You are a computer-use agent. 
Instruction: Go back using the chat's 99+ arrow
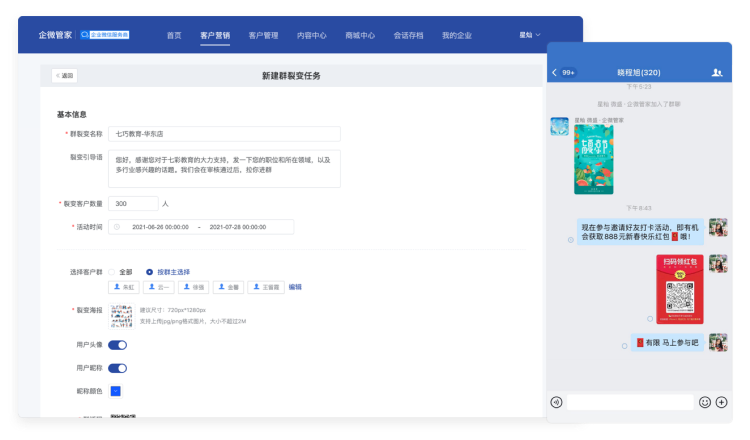pyautogui.click(x=564, y=73)
